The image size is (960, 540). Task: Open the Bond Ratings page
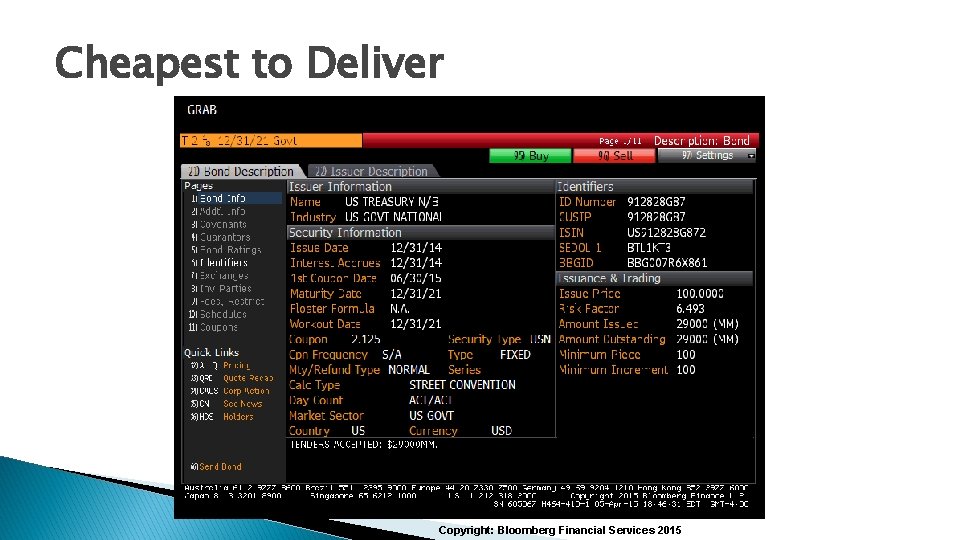pyautogui.click(x=226, y=250)
